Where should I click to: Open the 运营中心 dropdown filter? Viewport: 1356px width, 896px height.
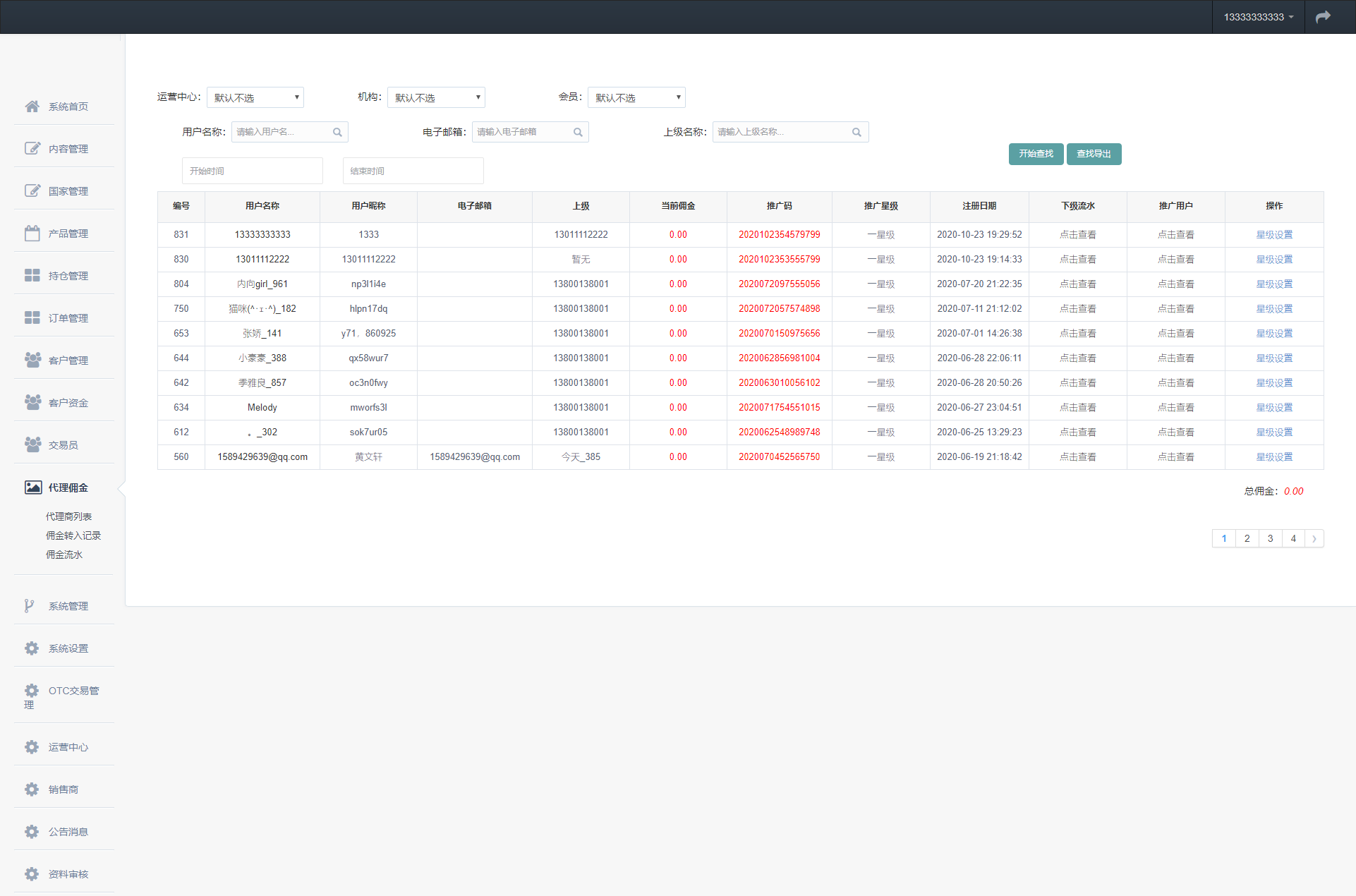point(255,97)
